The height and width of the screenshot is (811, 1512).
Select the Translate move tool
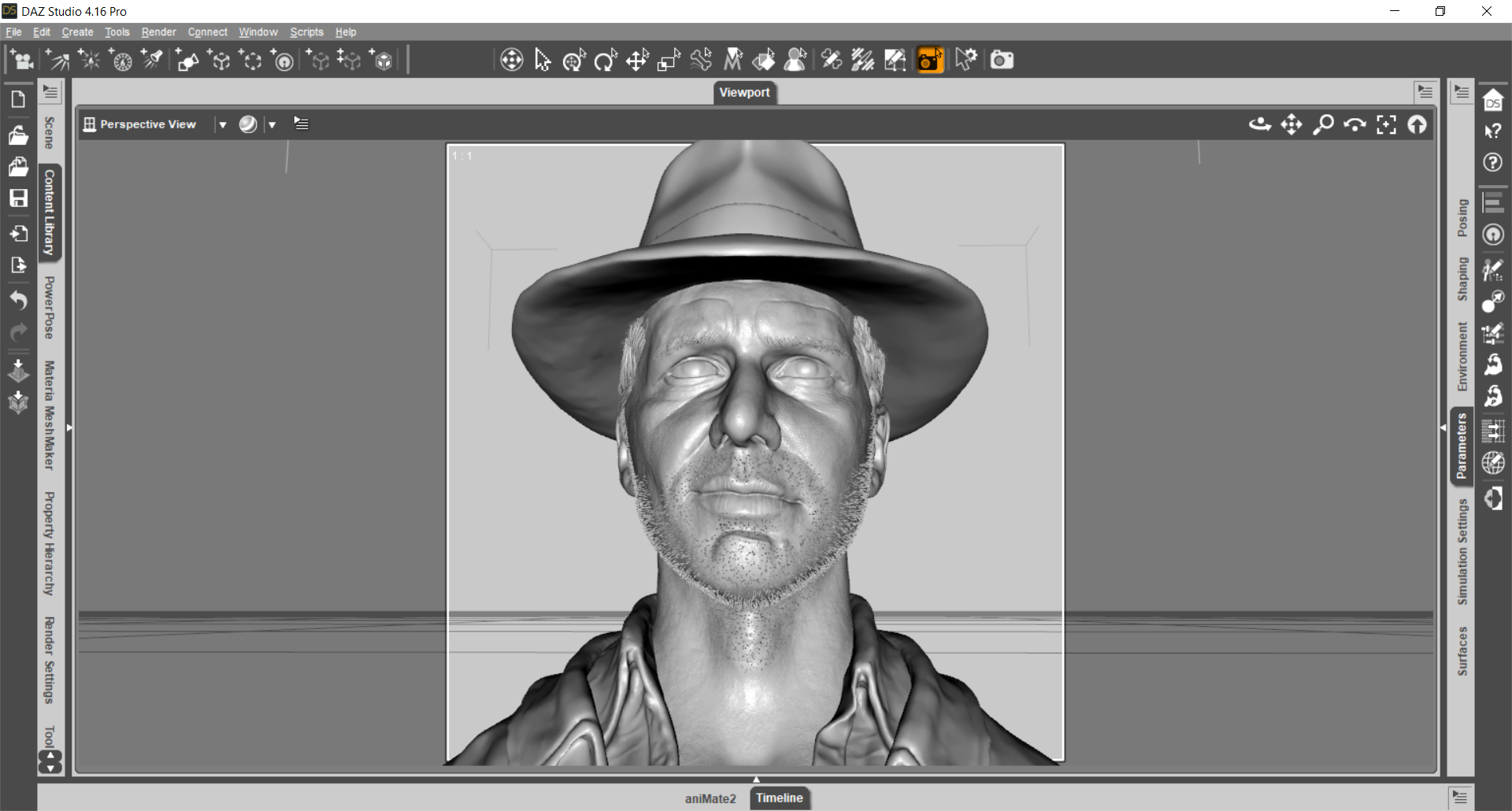(x=637, y=60)
